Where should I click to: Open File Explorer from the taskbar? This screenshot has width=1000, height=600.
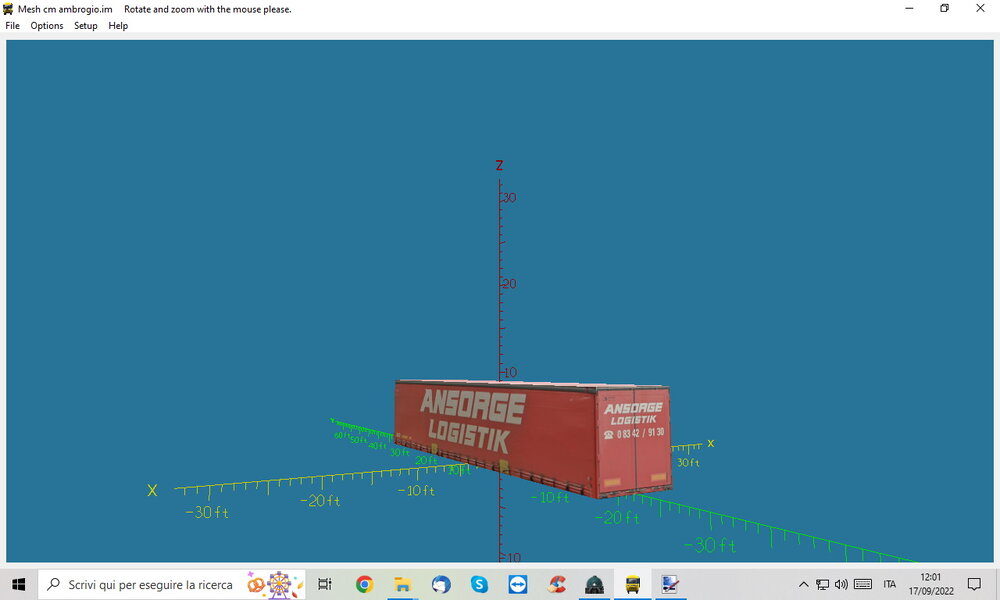tap(402, 584)
